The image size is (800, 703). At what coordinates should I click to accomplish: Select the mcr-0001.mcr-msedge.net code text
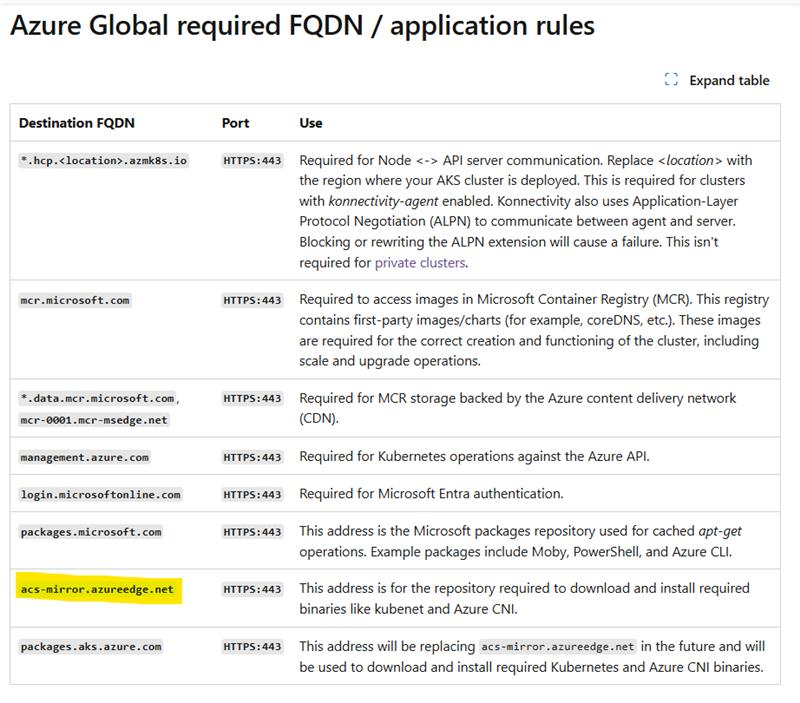click(94, 420)
